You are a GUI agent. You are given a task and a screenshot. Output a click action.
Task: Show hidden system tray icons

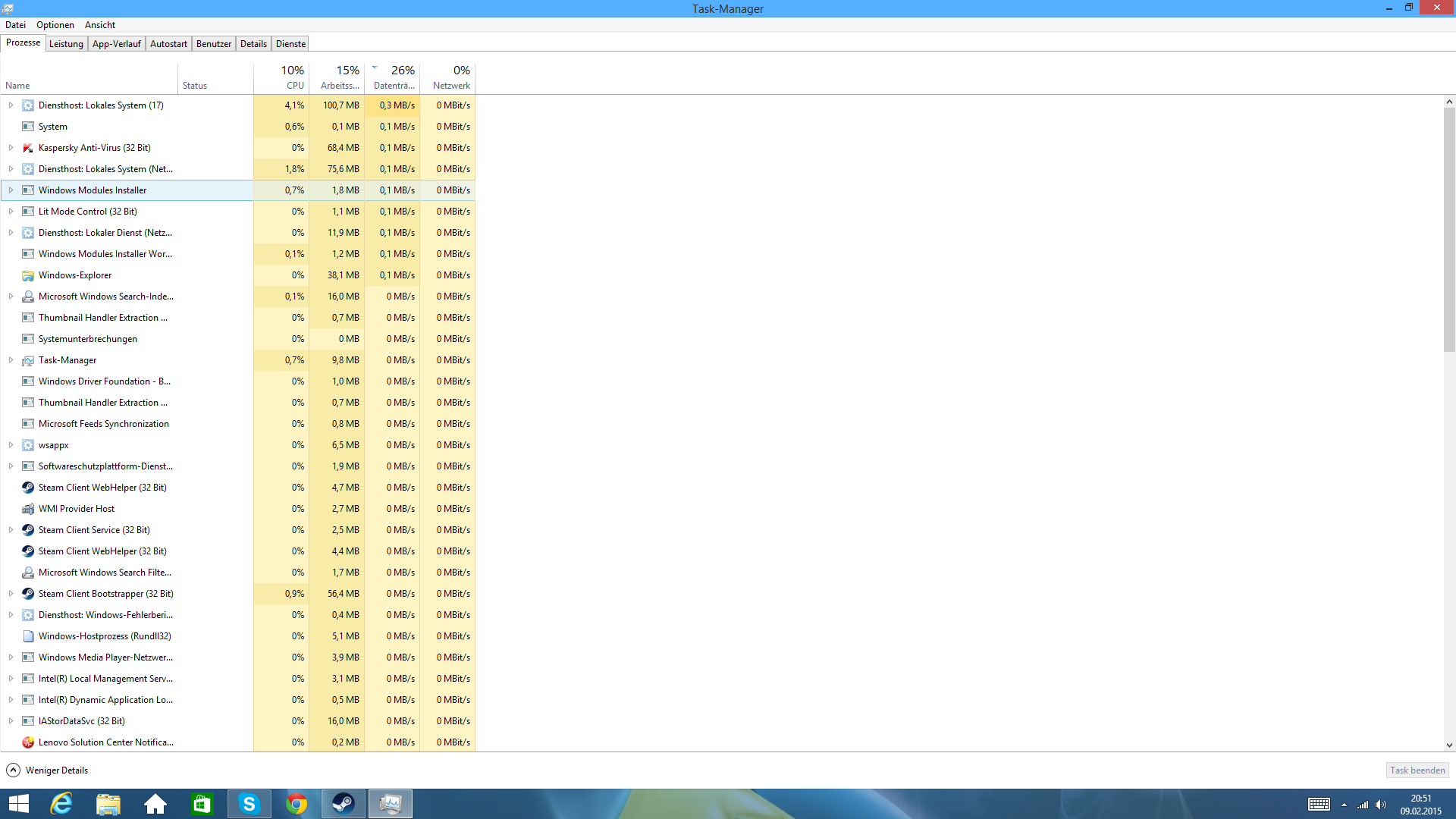pyautogui.click(x=1344, y=805)
